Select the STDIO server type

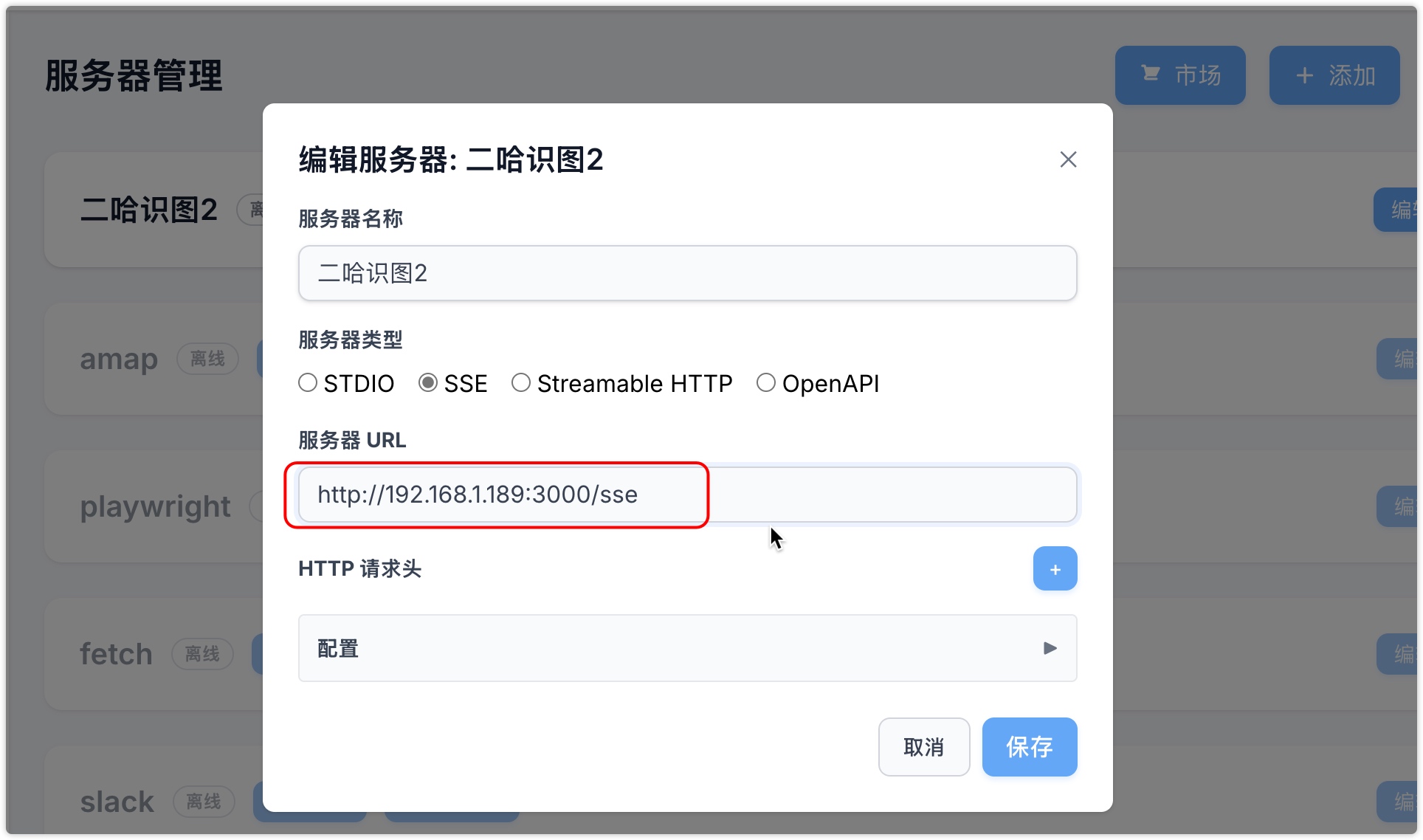pos(308,382)
